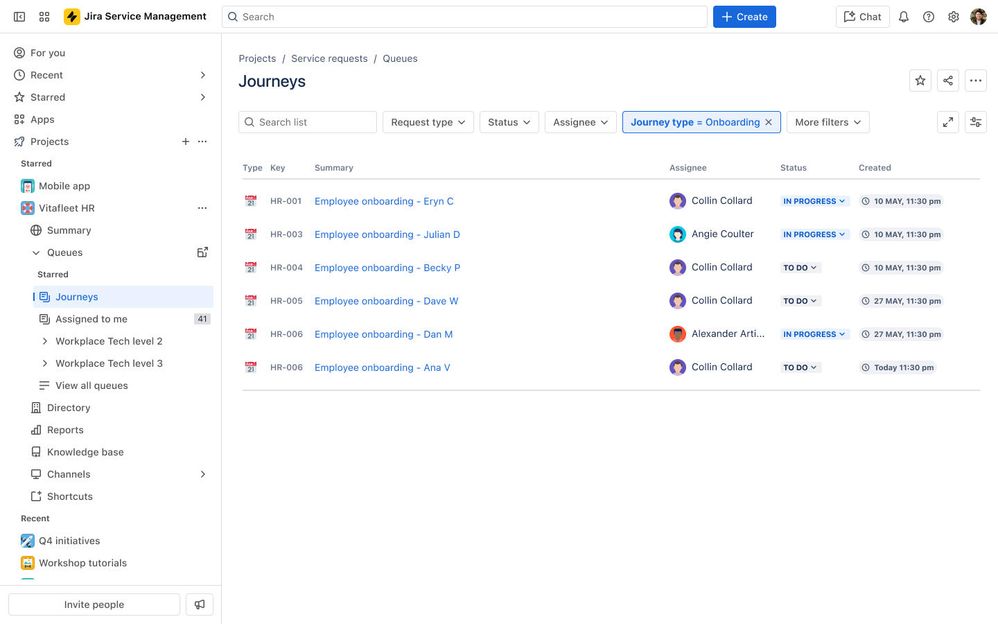Sort by the Summary column header

[334, 167]
